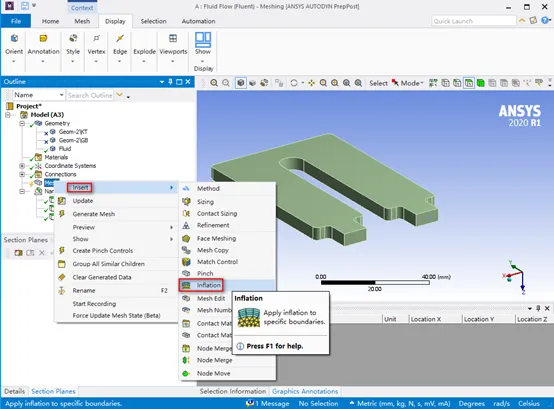554x409 pixels.
Task: Click the new section plane icon
Action: (18, 253)
